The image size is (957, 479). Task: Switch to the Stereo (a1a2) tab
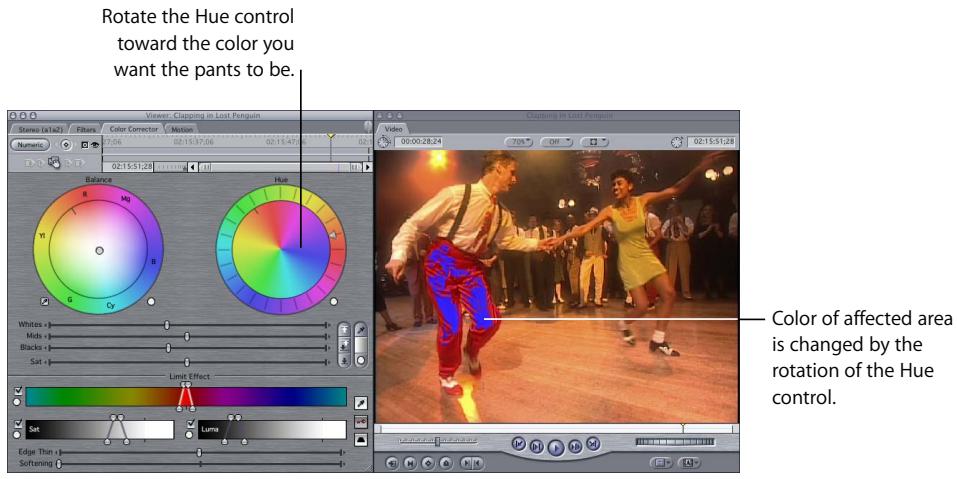tap(38, 129)
